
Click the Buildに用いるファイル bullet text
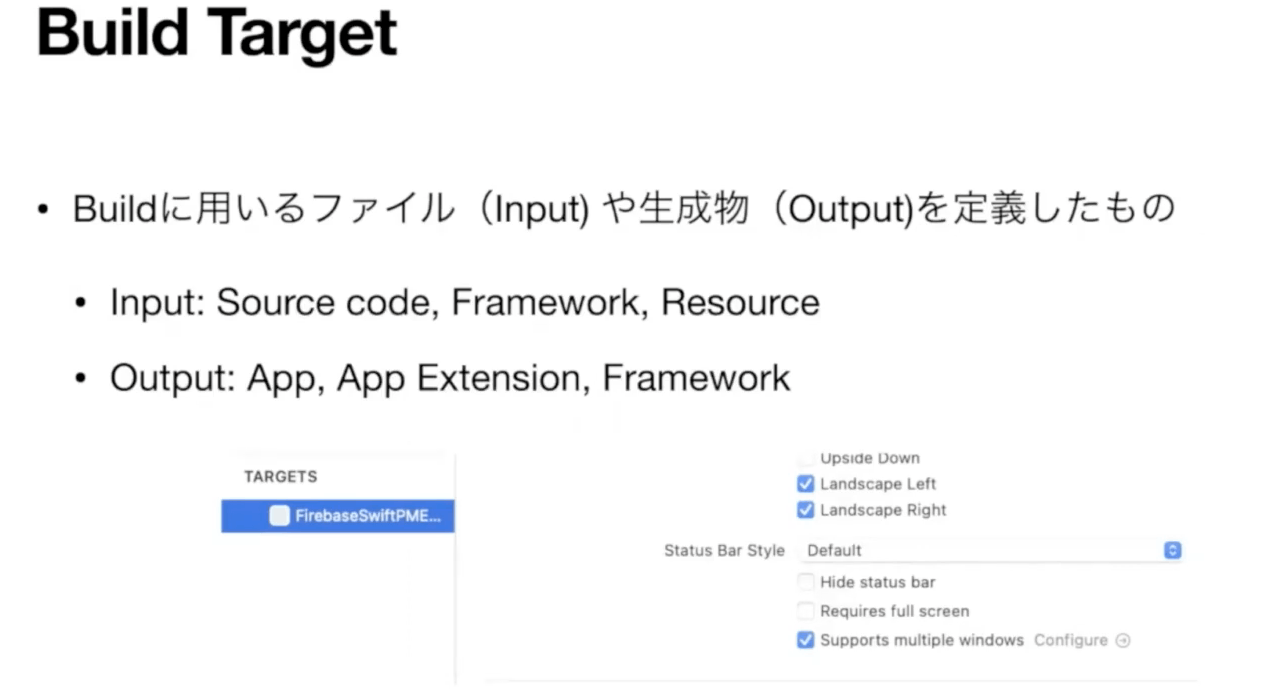[623, 210]
